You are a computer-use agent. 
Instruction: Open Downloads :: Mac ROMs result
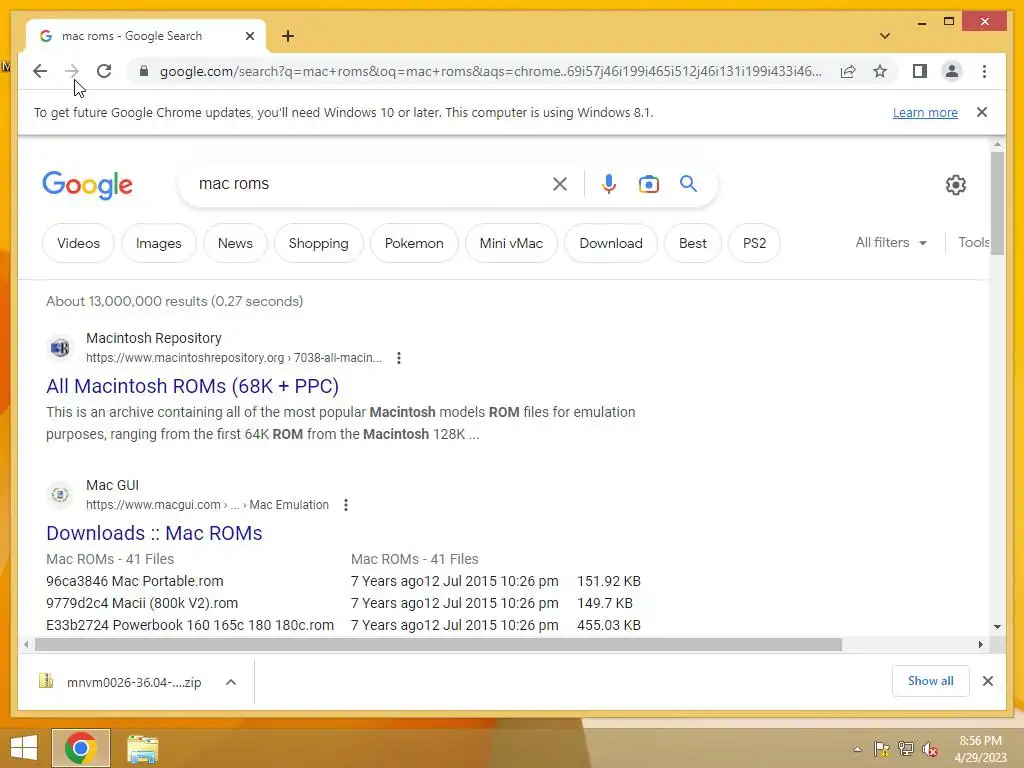coord(154,533)
